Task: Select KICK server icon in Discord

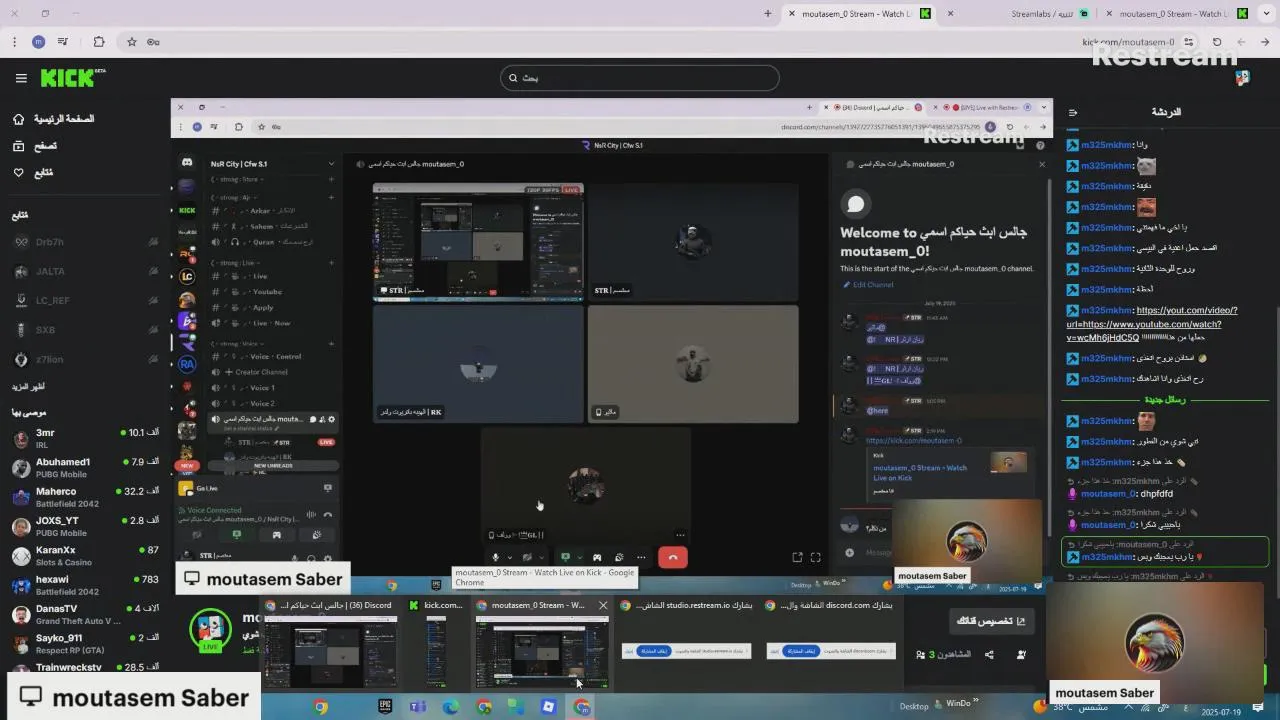Action: tap(187, 210)
